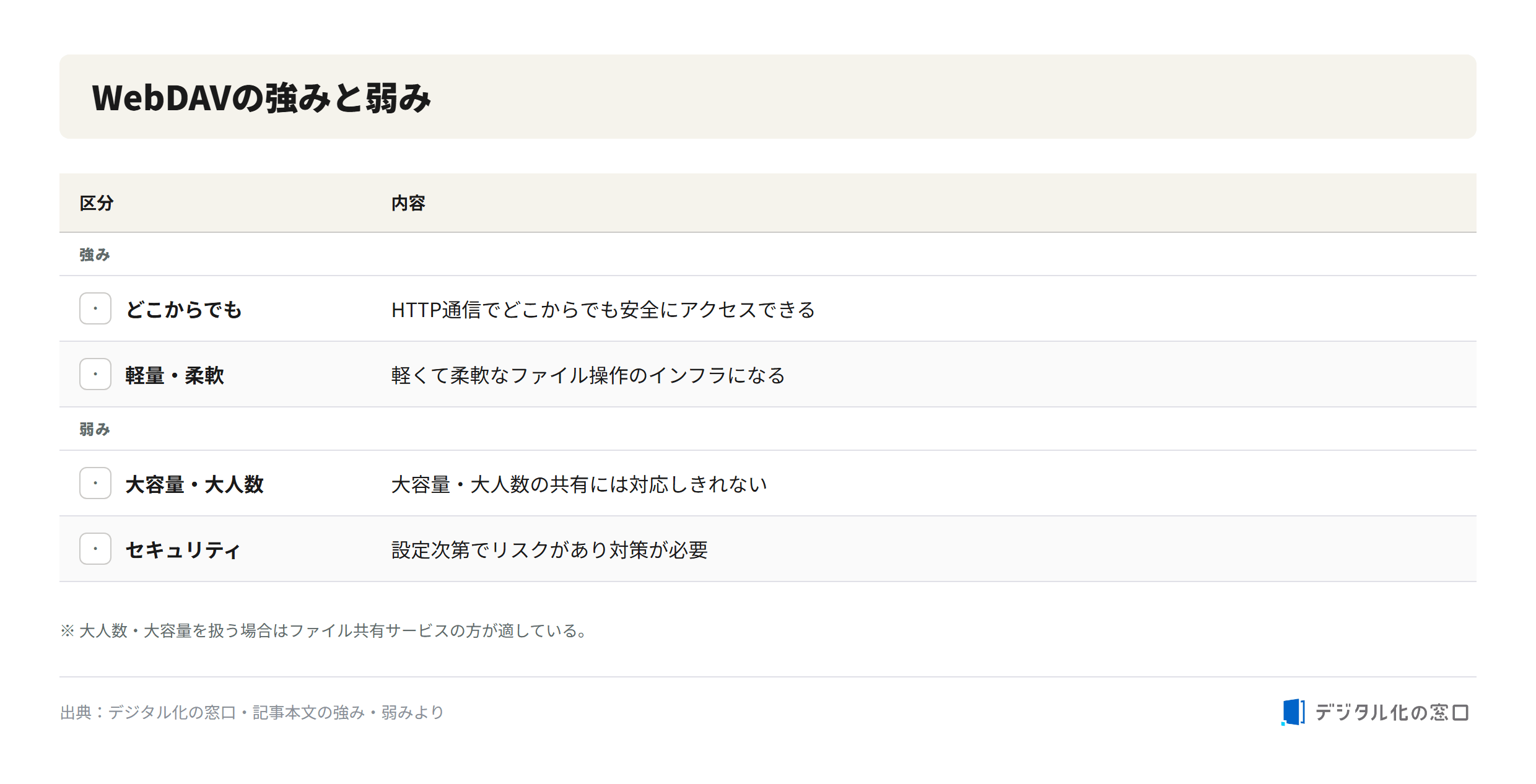Select the 大容量・大人数 row label

click(x=194, y=484)
